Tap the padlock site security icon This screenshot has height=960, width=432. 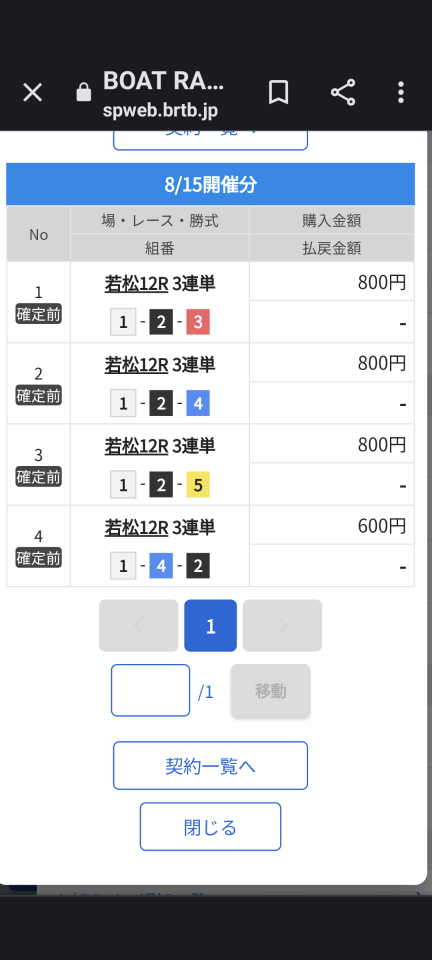[x=83, y=92]
